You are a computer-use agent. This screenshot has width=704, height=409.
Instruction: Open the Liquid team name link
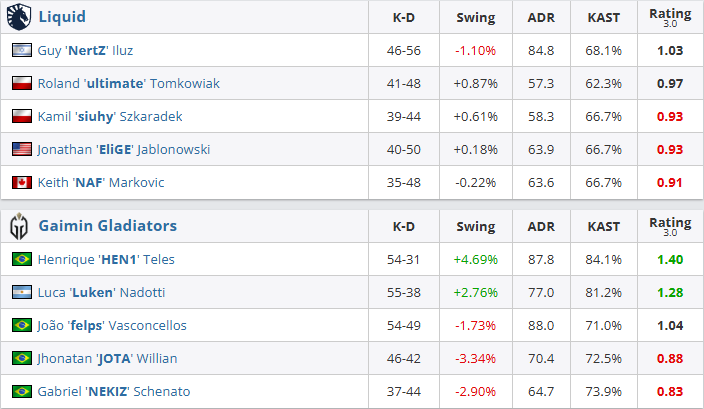pos(61,16)
